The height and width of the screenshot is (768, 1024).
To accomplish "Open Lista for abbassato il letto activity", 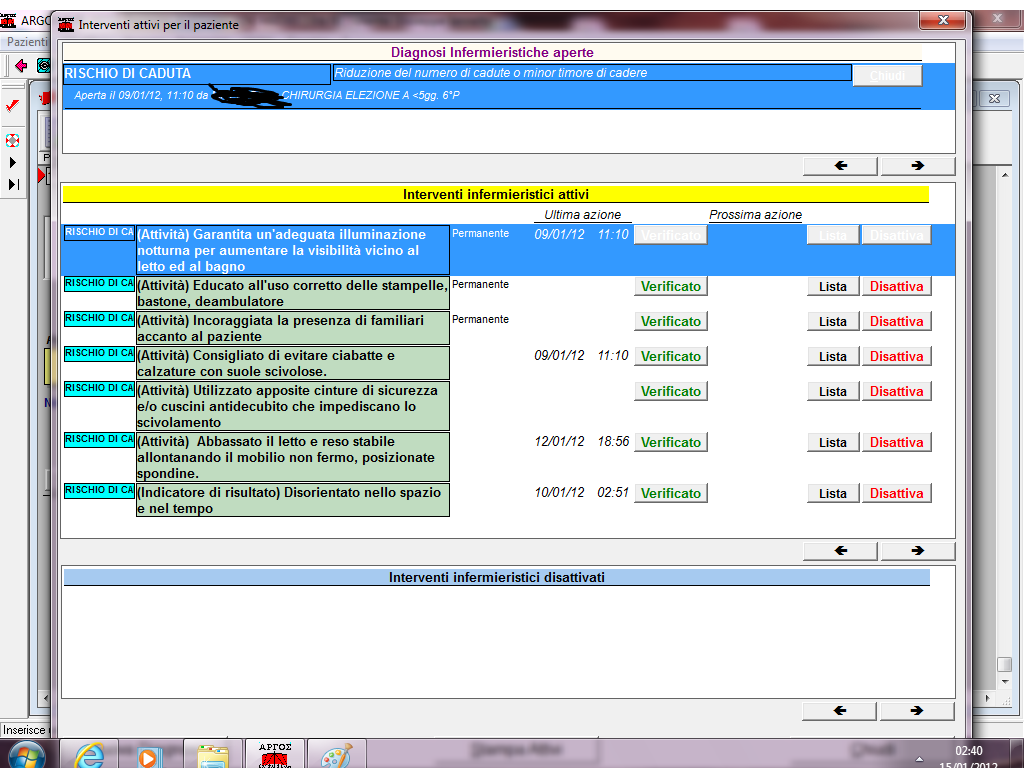I will coord(833,442).
